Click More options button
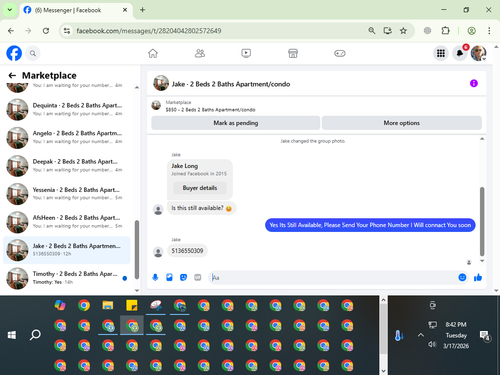Image resolution: width=500 pixels, height=375 pixels. (402, 123)
